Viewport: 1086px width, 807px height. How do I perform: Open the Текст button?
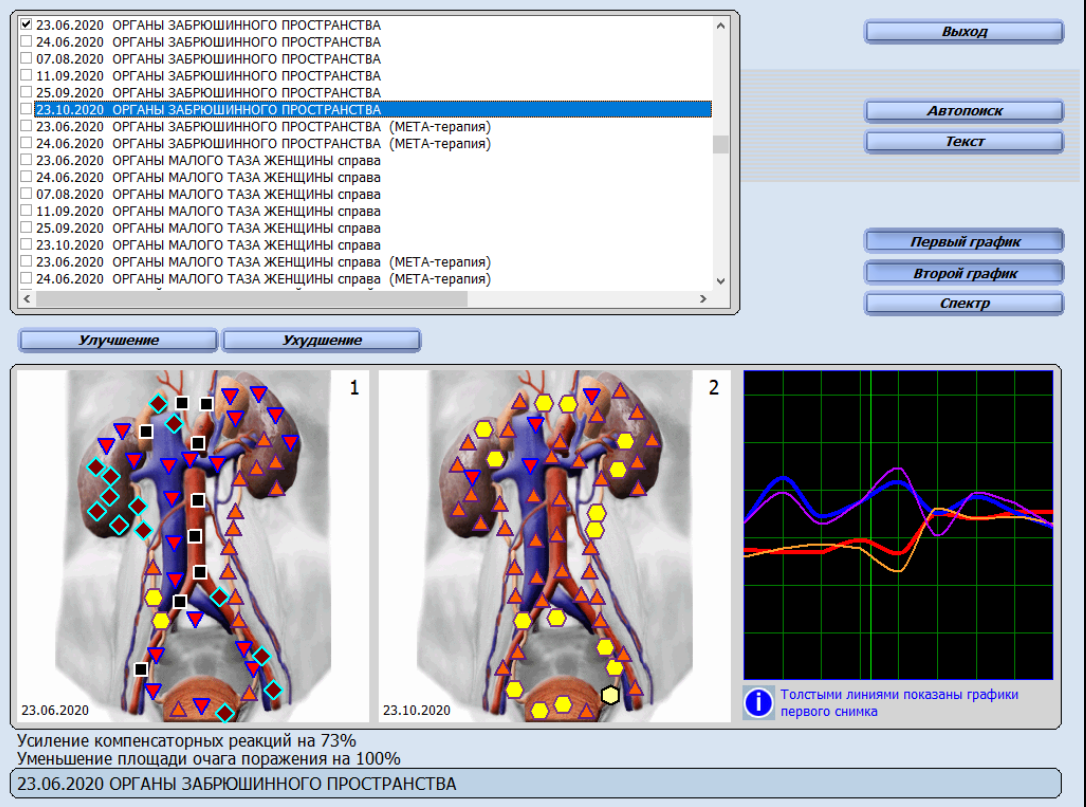coord(964,141)
